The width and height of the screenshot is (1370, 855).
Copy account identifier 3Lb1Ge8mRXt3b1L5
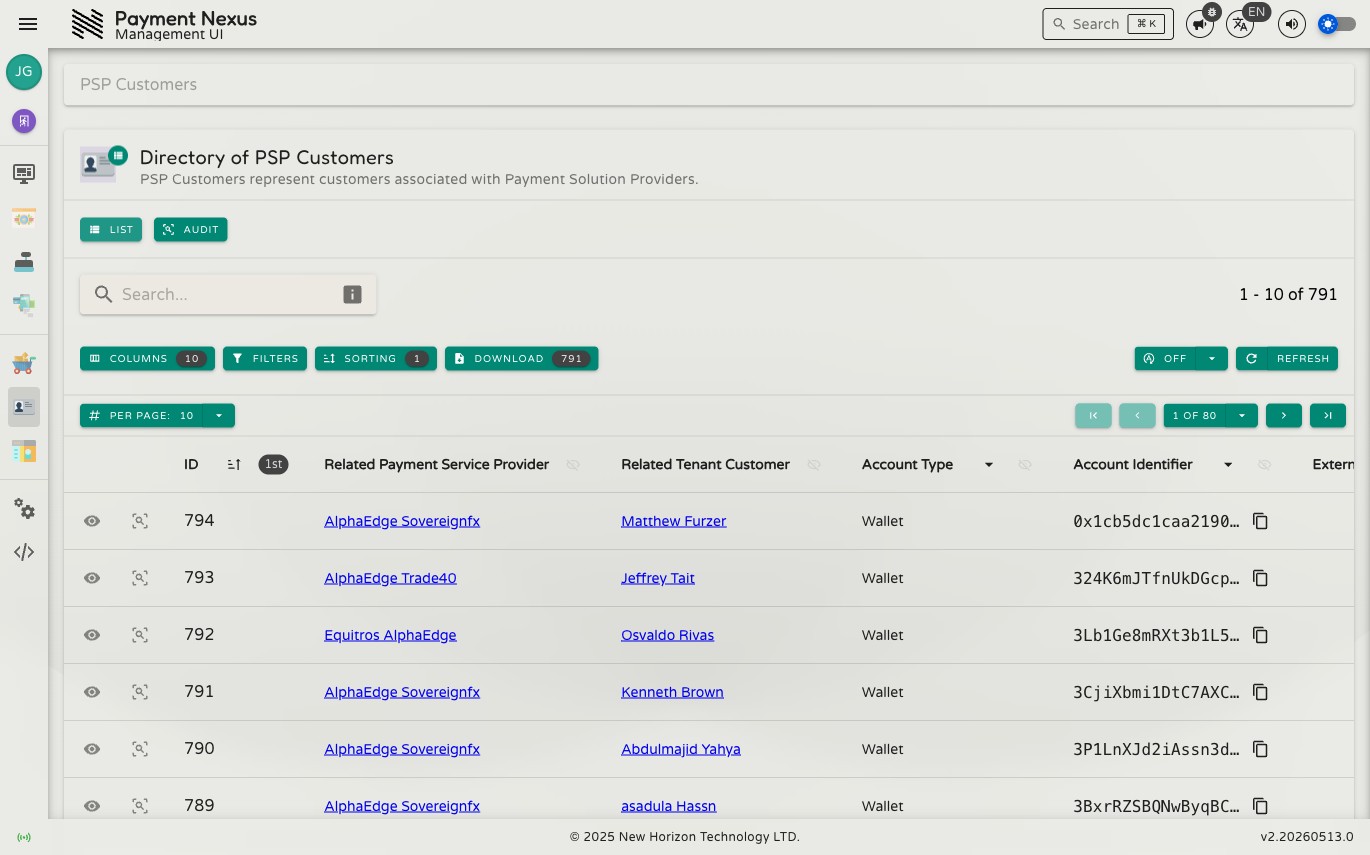point(1261,635)
